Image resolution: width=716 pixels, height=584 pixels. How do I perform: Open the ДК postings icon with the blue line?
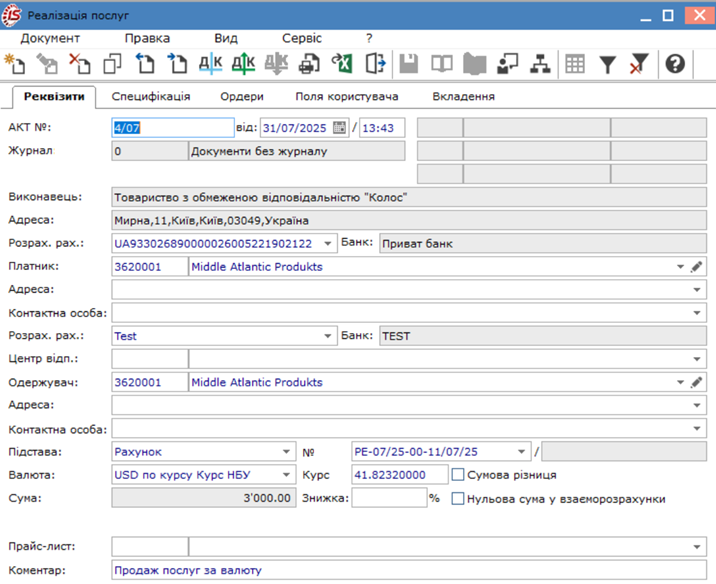click(211, 63)
